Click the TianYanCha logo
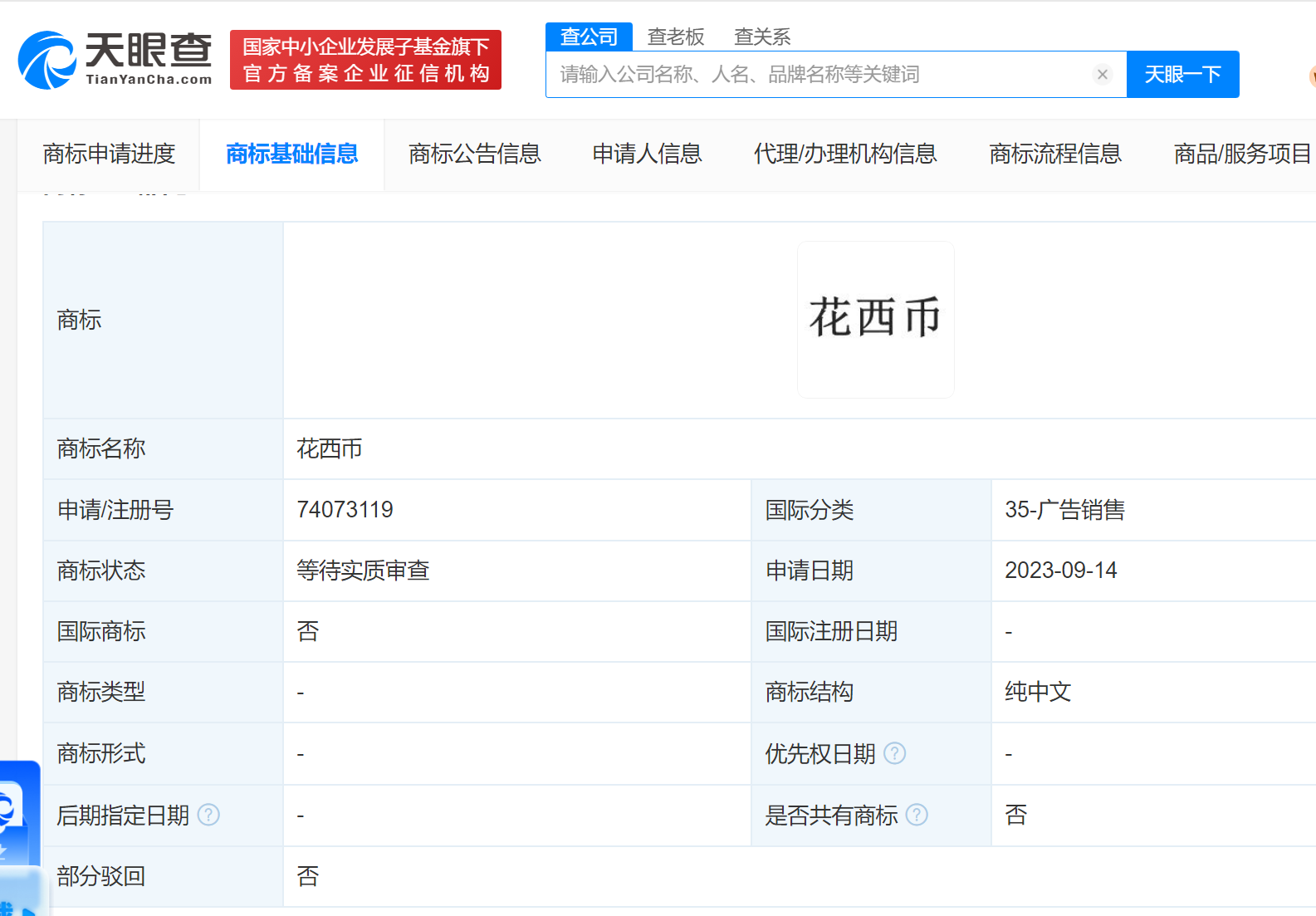Screen dimensions: 1316x916 pos(115,60)
